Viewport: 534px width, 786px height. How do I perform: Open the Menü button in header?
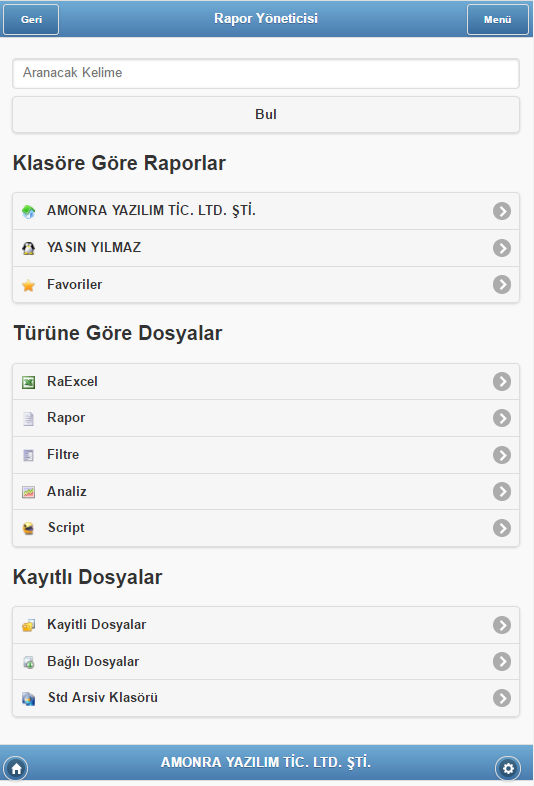point(497,20)
